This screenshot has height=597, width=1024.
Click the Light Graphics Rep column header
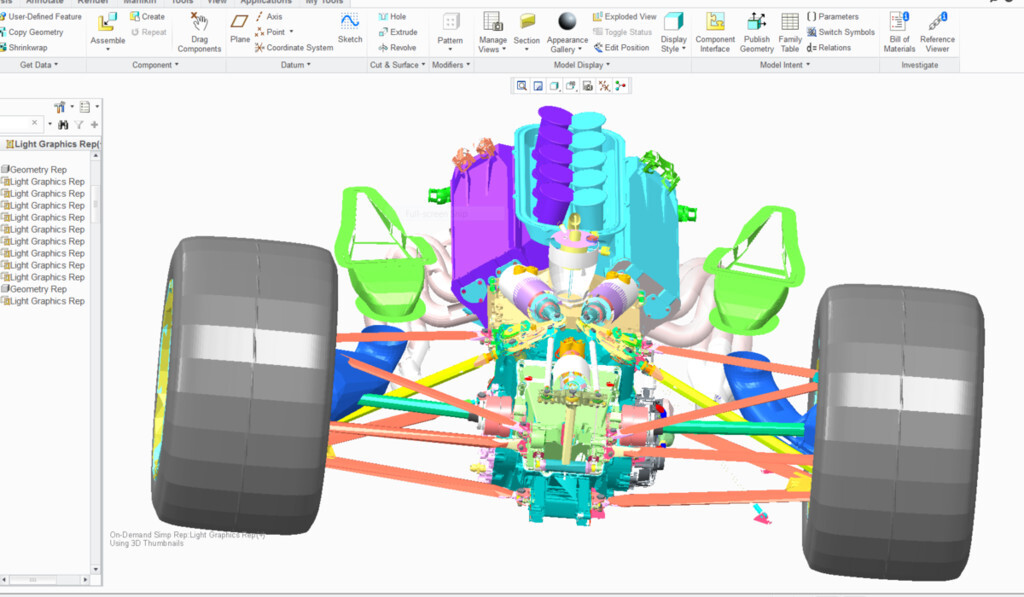coord(52,144)
